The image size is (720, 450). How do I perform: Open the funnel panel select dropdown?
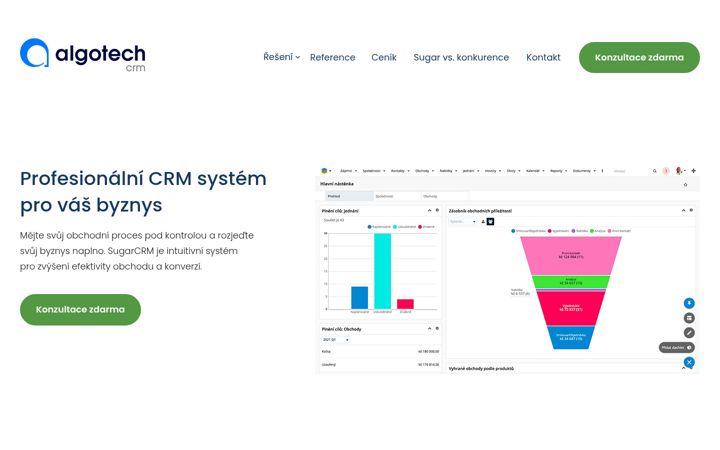tap(463, 222)
